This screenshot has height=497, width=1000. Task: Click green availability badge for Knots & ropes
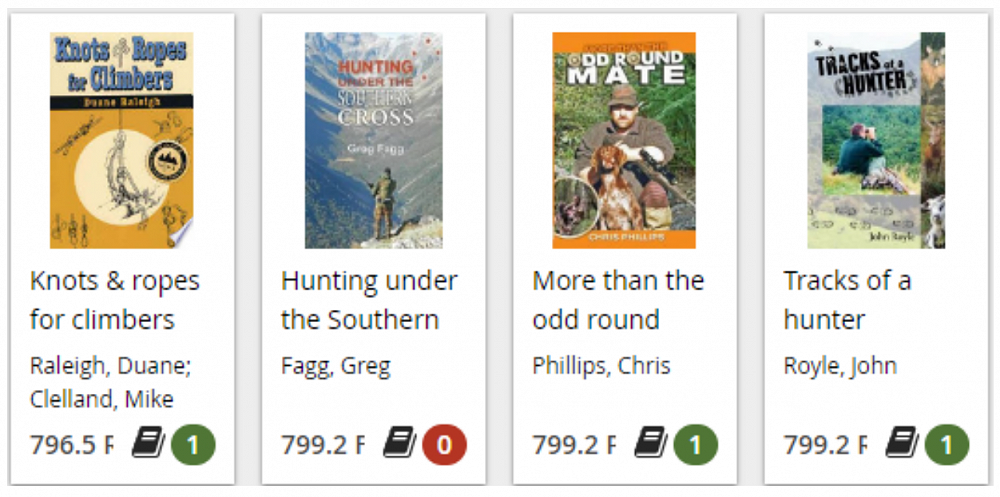tap(193, 444)
